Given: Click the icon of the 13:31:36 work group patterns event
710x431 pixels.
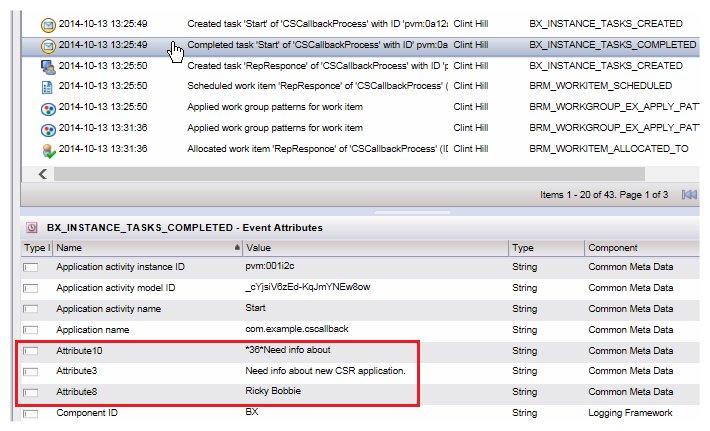Looking at the screenshot, I should click(47, 129).
